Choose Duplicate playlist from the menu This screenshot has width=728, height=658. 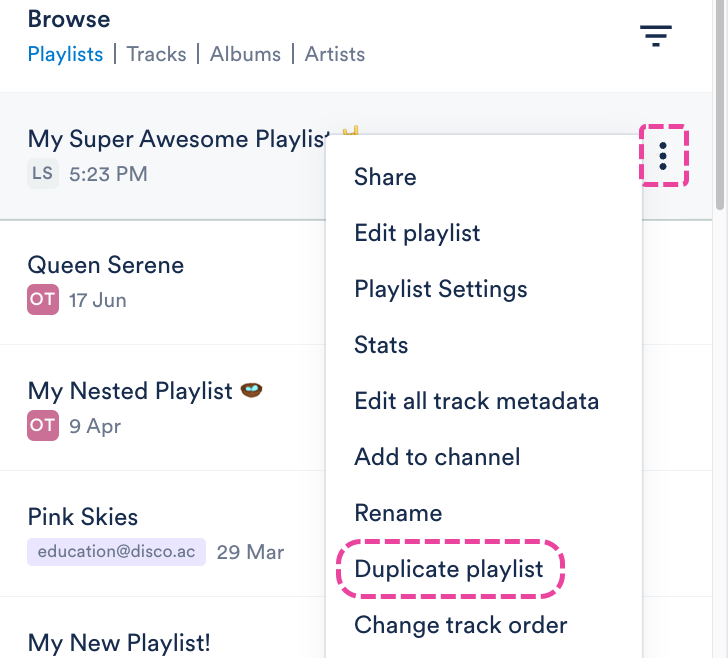coord(448,569)
